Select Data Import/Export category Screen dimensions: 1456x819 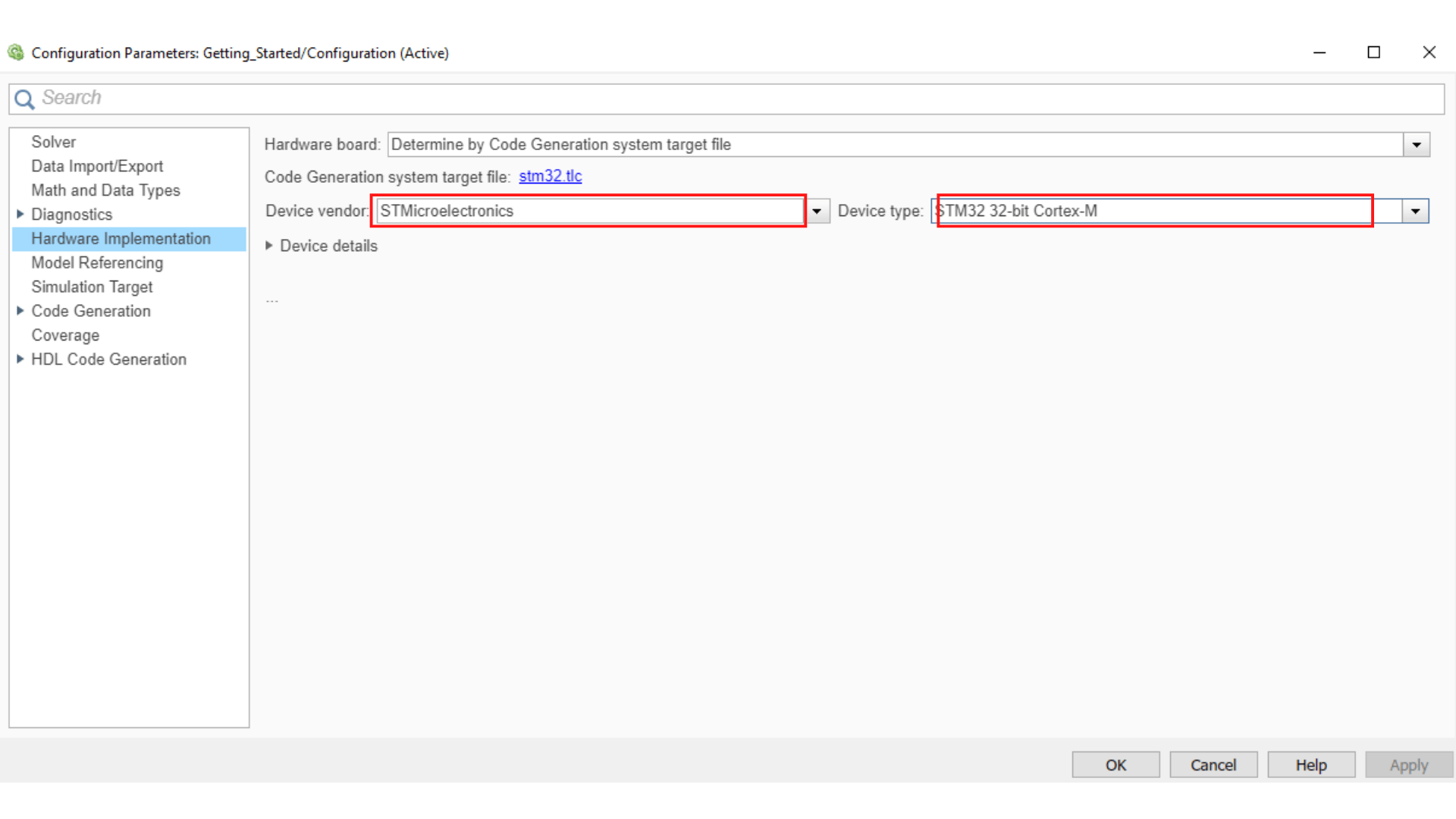point(97,166)
